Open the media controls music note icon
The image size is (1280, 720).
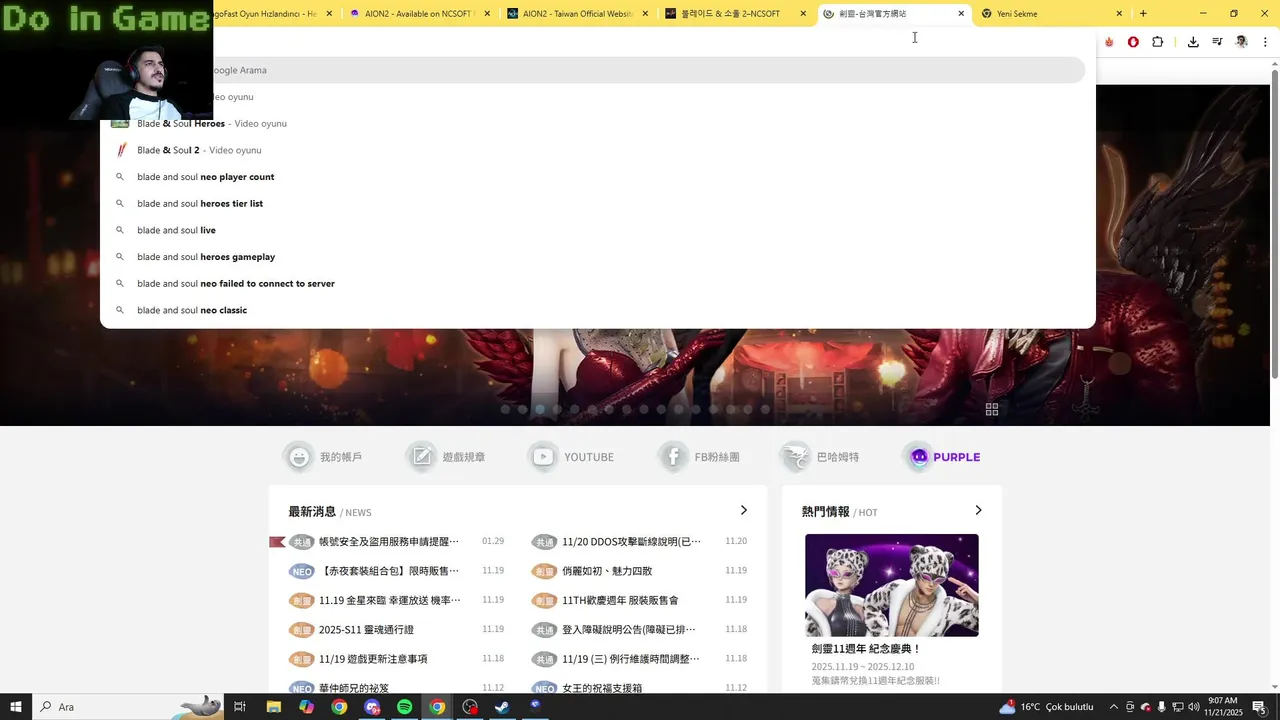[x=1217, y=42]
